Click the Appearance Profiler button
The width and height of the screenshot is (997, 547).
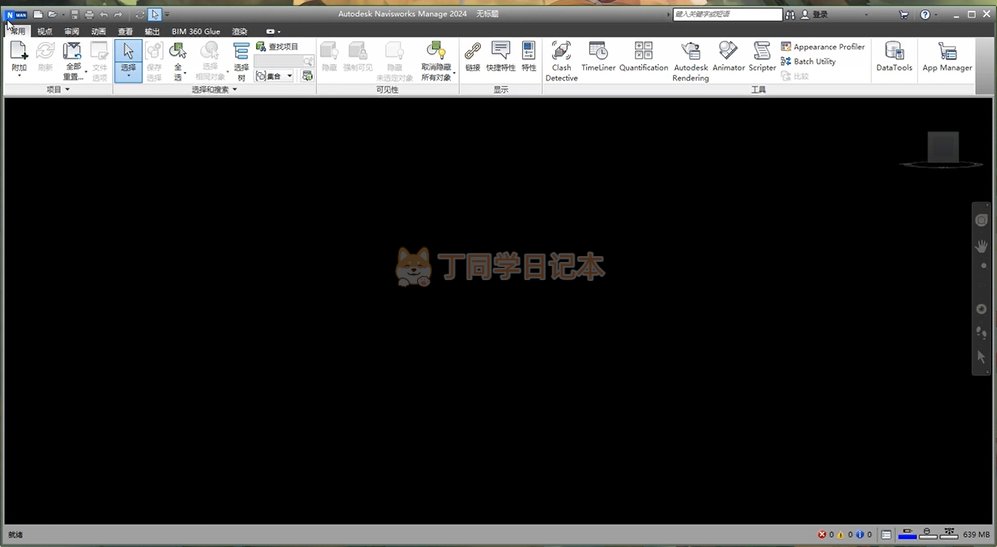coord(823,46)
